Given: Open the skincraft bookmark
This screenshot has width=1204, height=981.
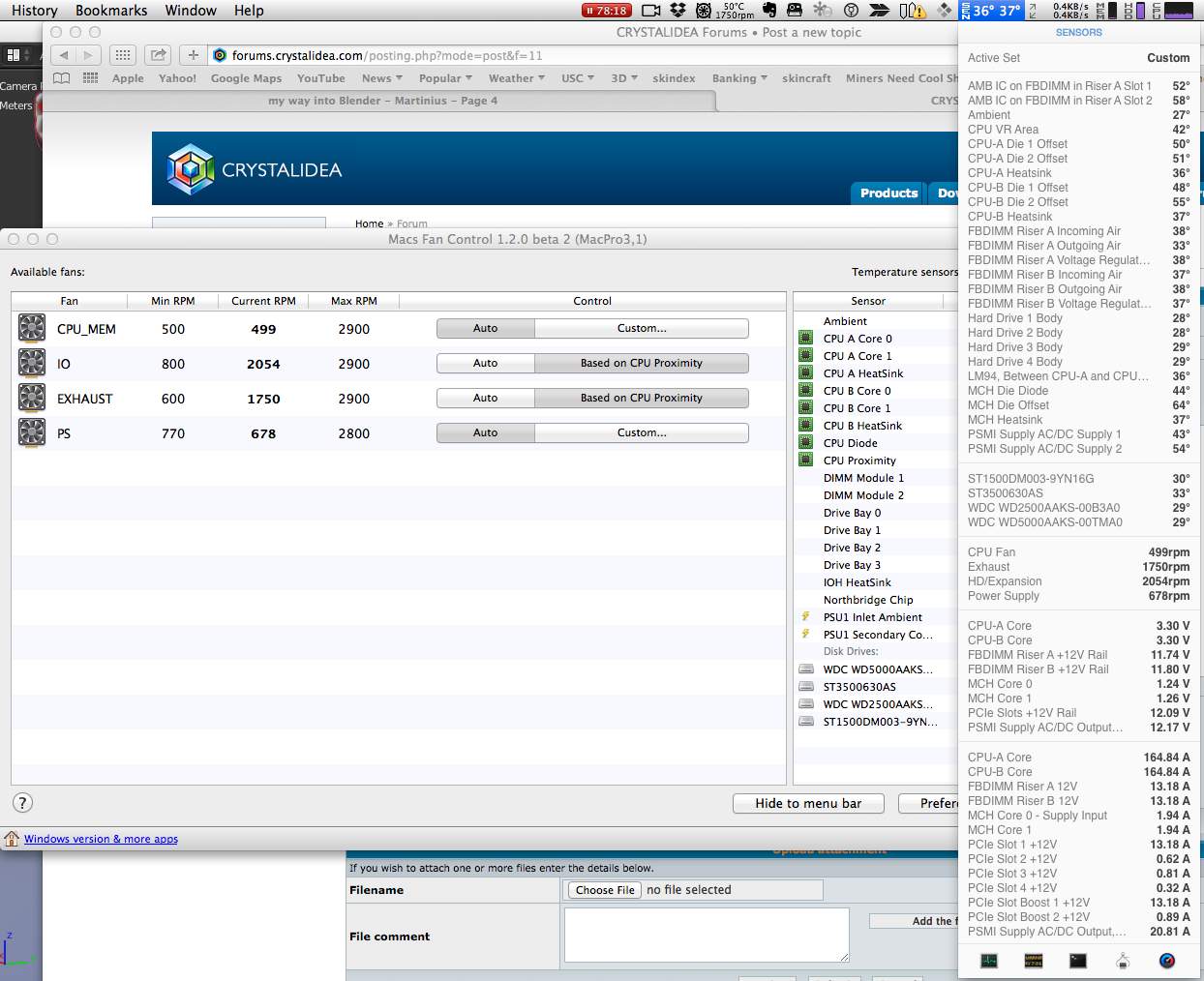Looking at the screenshot, I should pos(806,78).
